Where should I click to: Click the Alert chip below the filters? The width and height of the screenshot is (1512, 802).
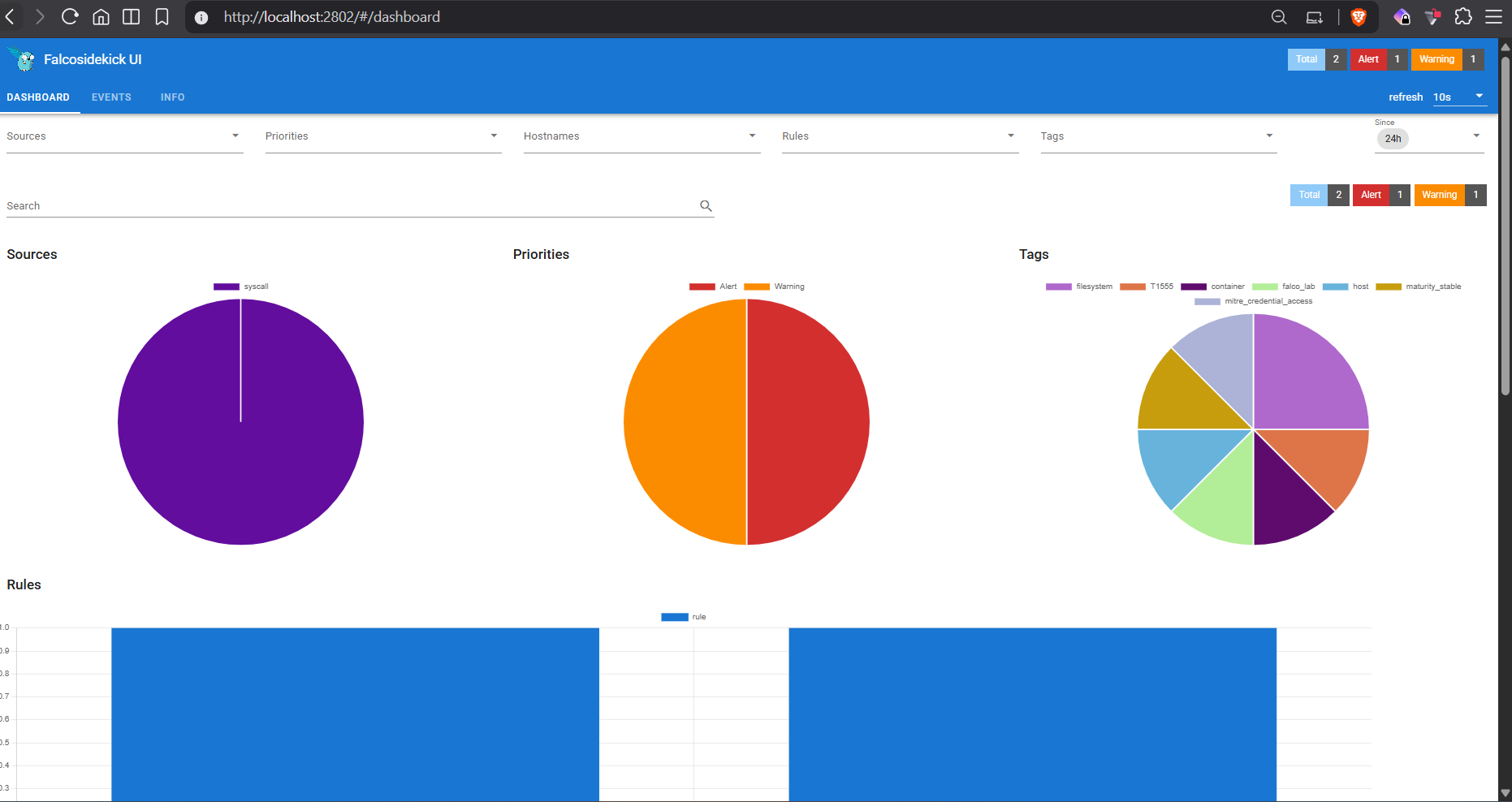coord(1381,195)
